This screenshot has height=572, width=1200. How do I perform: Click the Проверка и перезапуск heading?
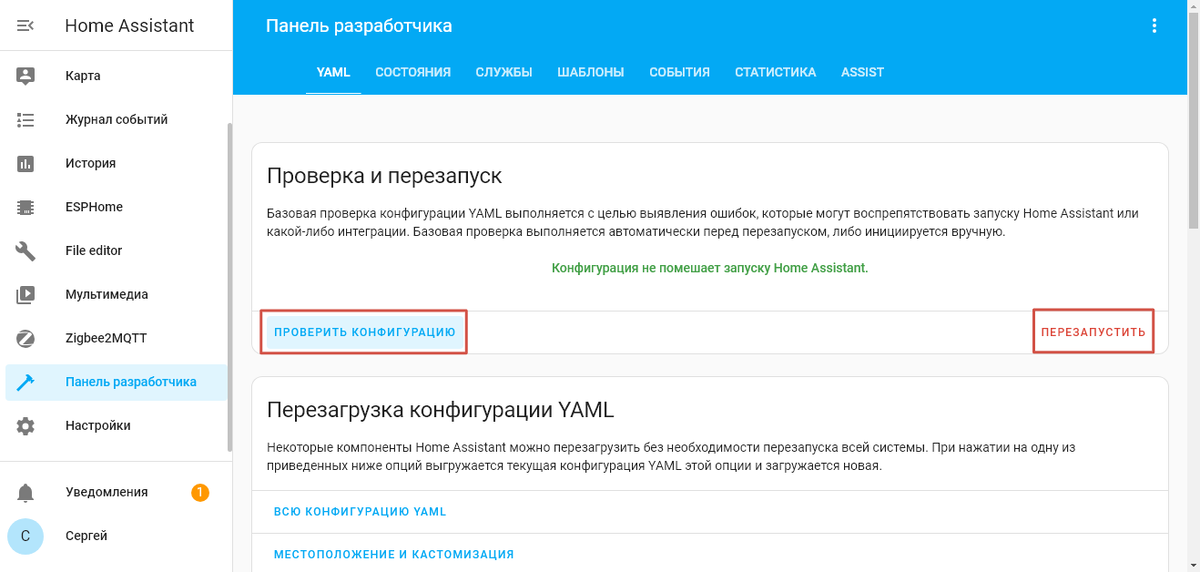click(x=385, y=176)
